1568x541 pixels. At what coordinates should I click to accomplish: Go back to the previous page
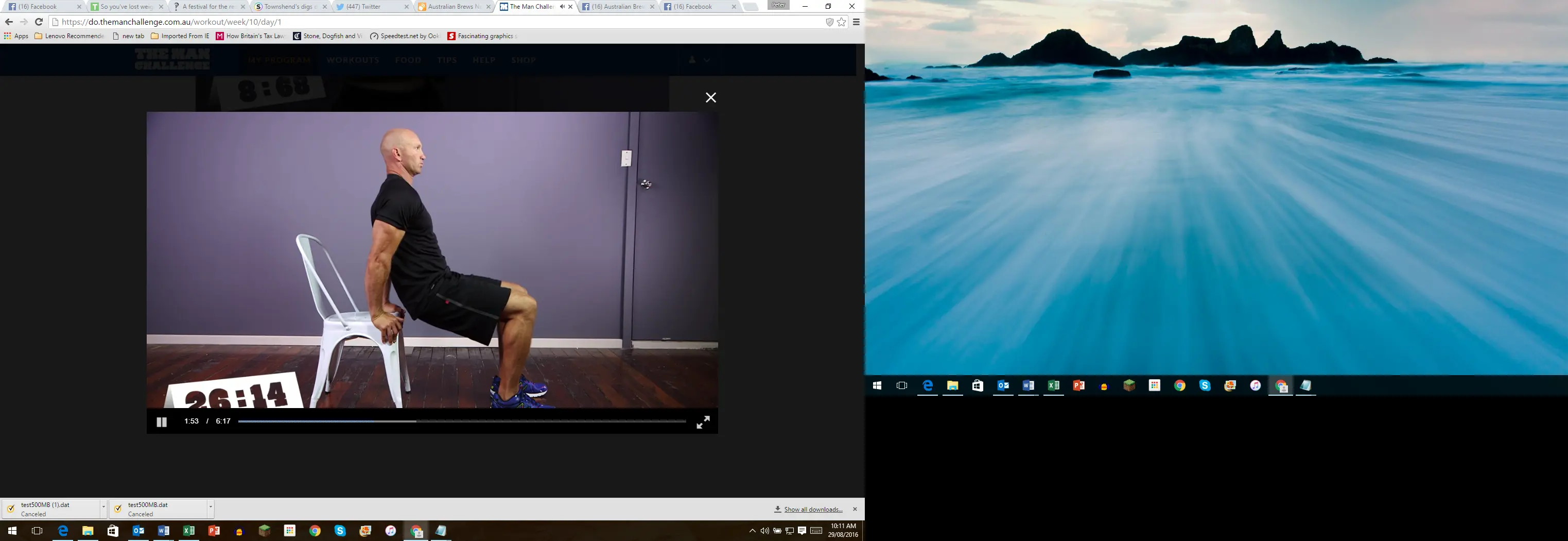(x=9, y=22)
